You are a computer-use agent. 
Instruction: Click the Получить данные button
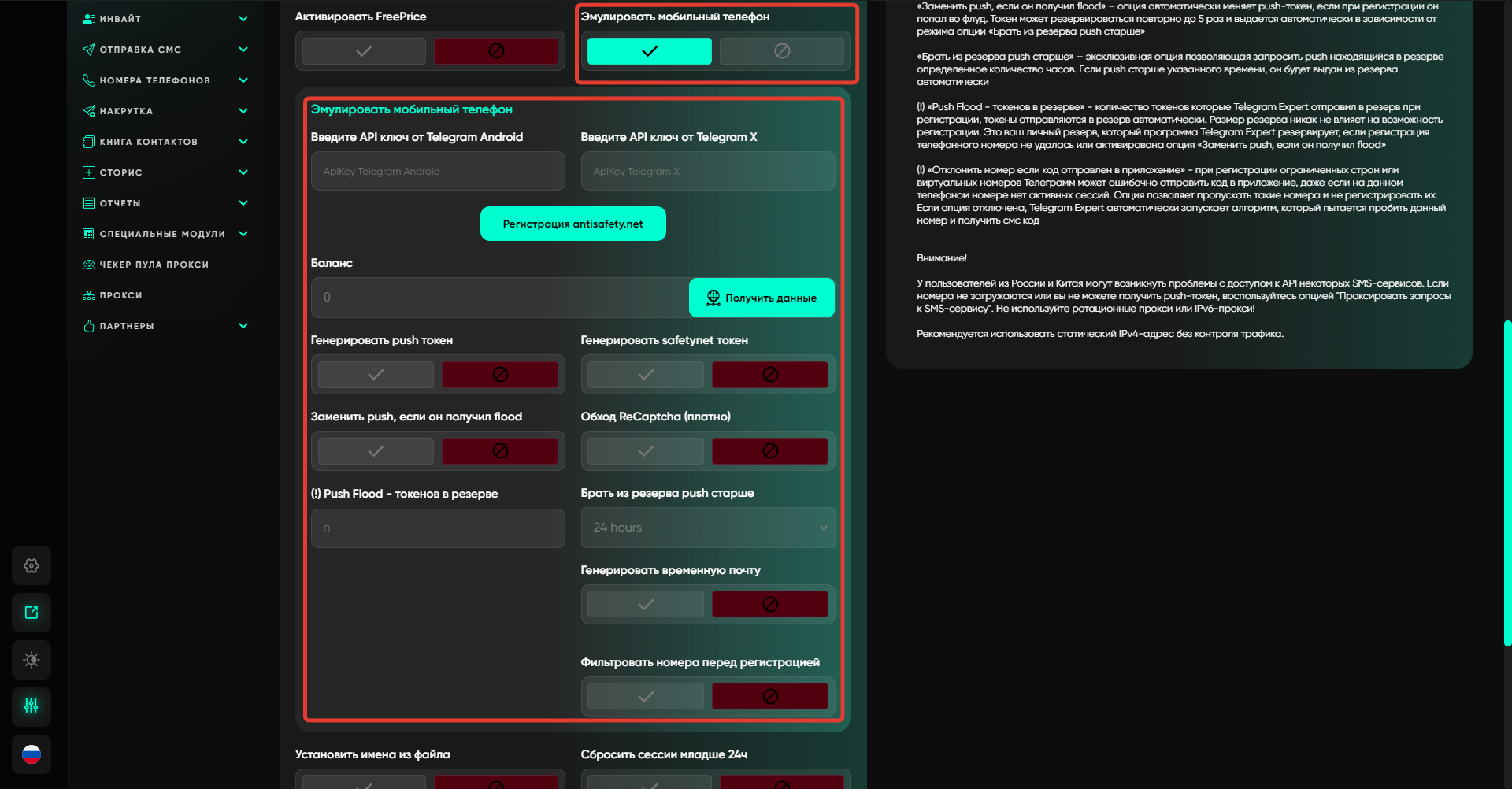[762, 298]
